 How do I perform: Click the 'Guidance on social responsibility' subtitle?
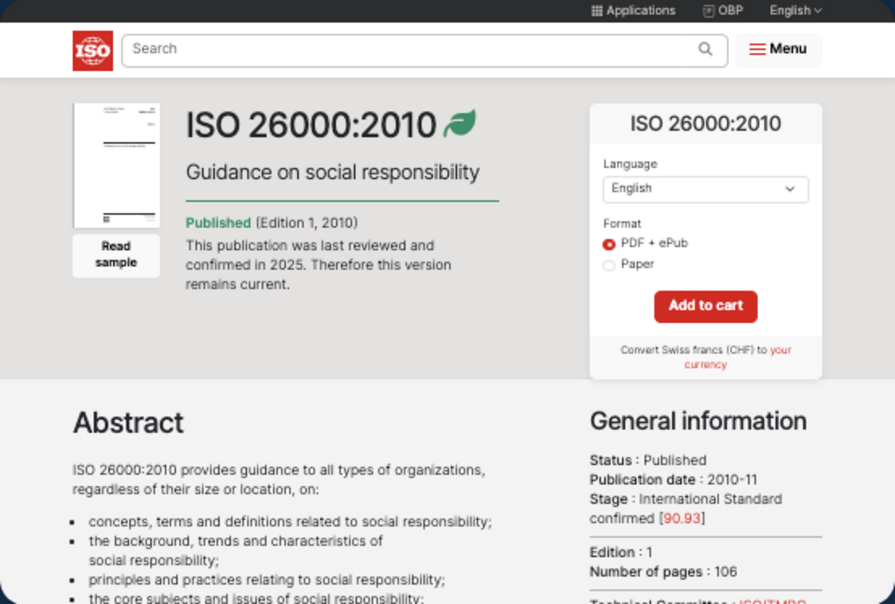(x=333, y=172)
